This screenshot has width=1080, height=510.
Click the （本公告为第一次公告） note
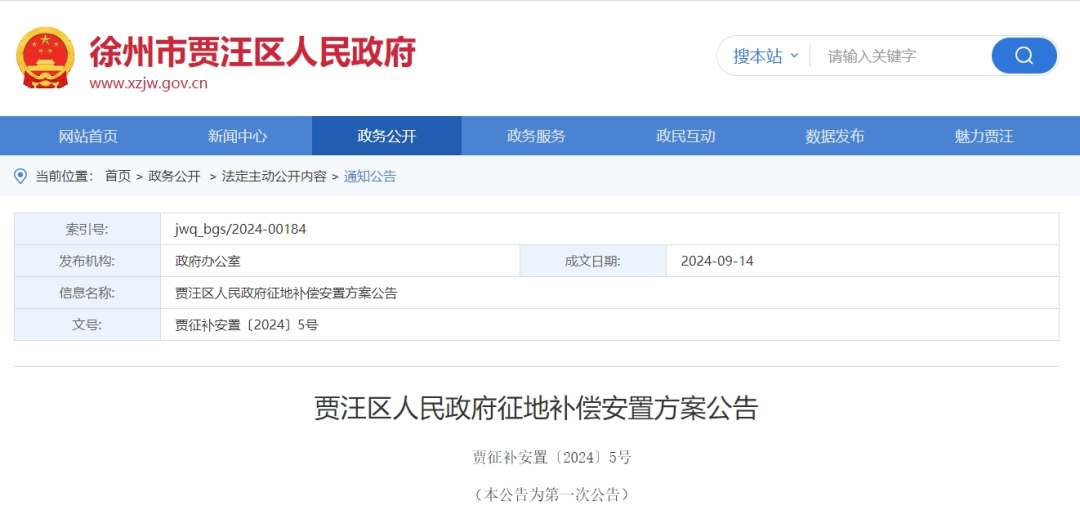[552, 494]
